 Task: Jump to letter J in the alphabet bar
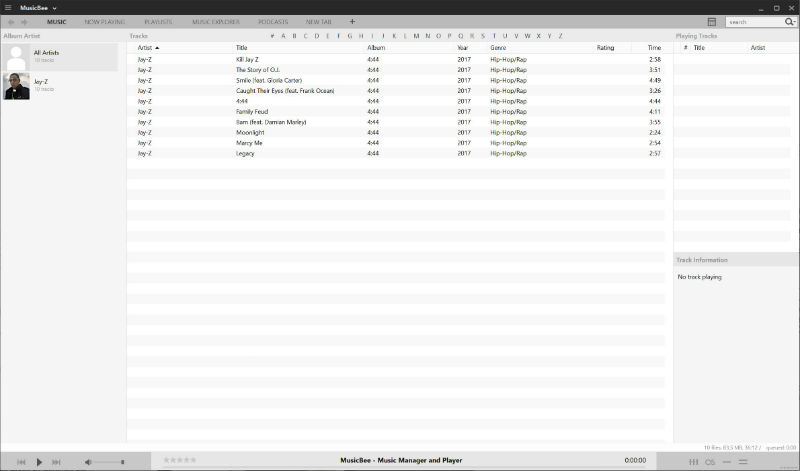tap(383, 36)
